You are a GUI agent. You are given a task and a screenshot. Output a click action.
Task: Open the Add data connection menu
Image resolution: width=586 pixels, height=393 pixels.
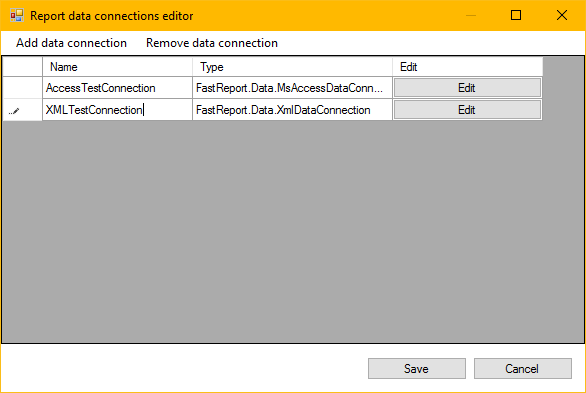click(71, 43)
